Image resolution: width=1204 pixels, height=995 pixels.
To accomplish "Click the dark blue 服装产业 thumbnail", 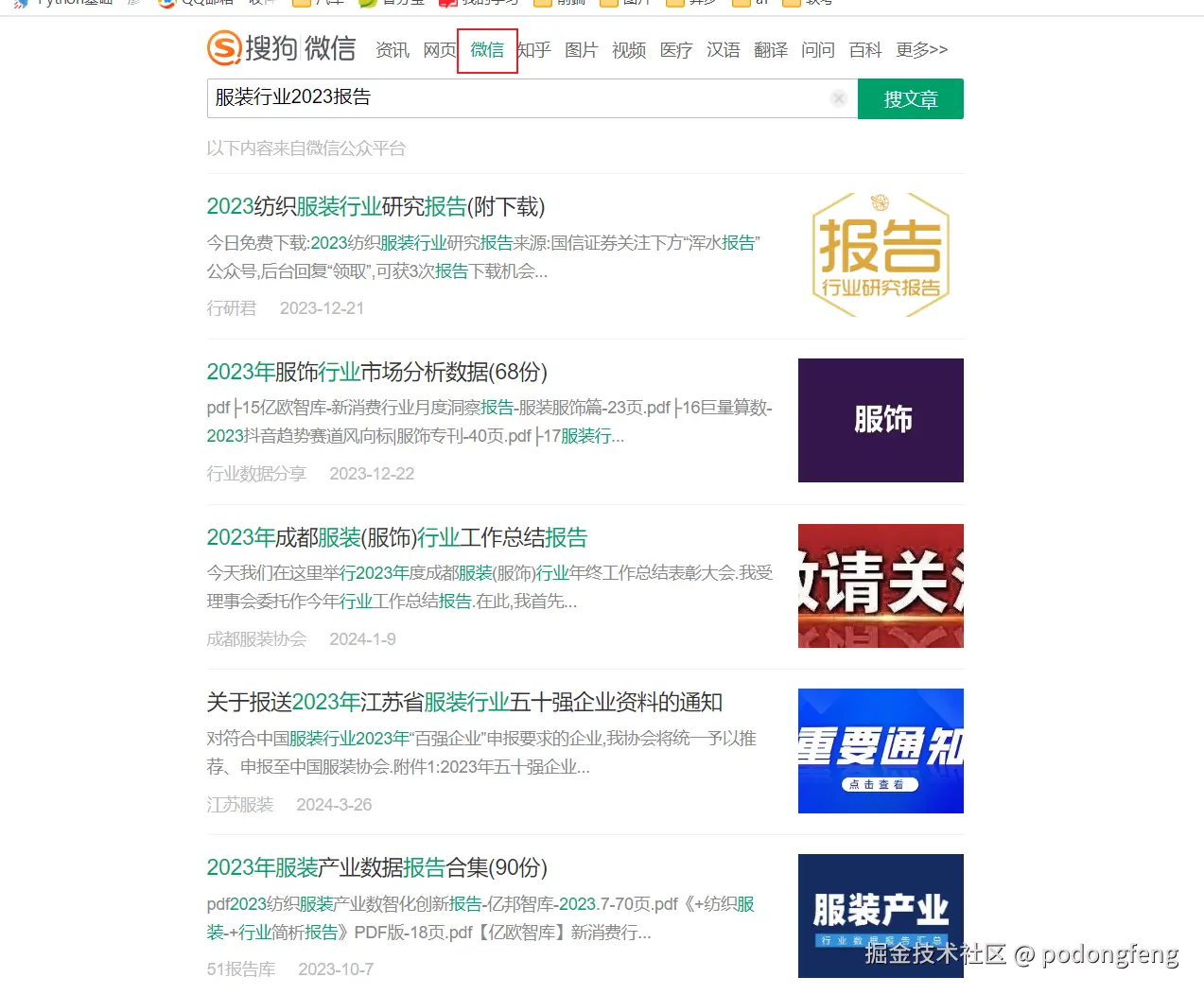I will (x=881, y=916).
